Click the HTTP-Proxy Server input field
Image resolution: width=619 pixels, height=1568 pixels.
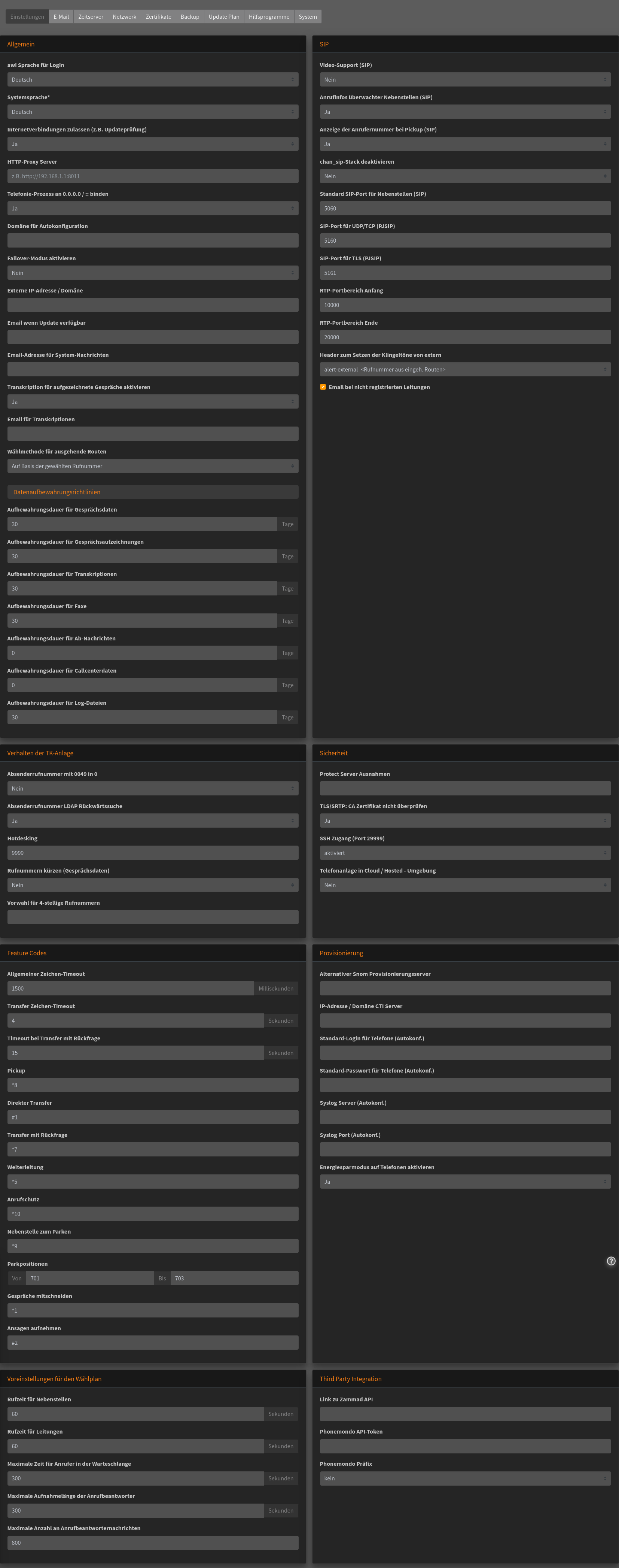(x=153, y=176)
